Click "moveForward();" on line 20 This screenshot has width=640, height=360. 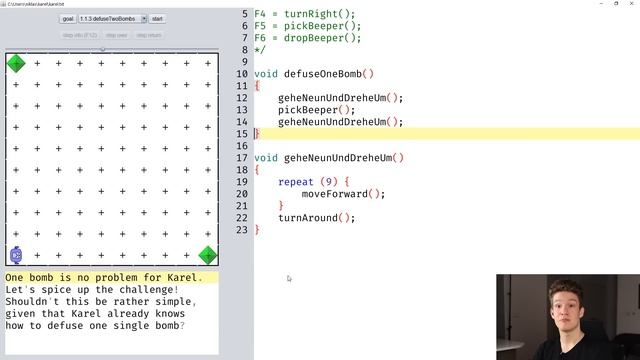343,194
